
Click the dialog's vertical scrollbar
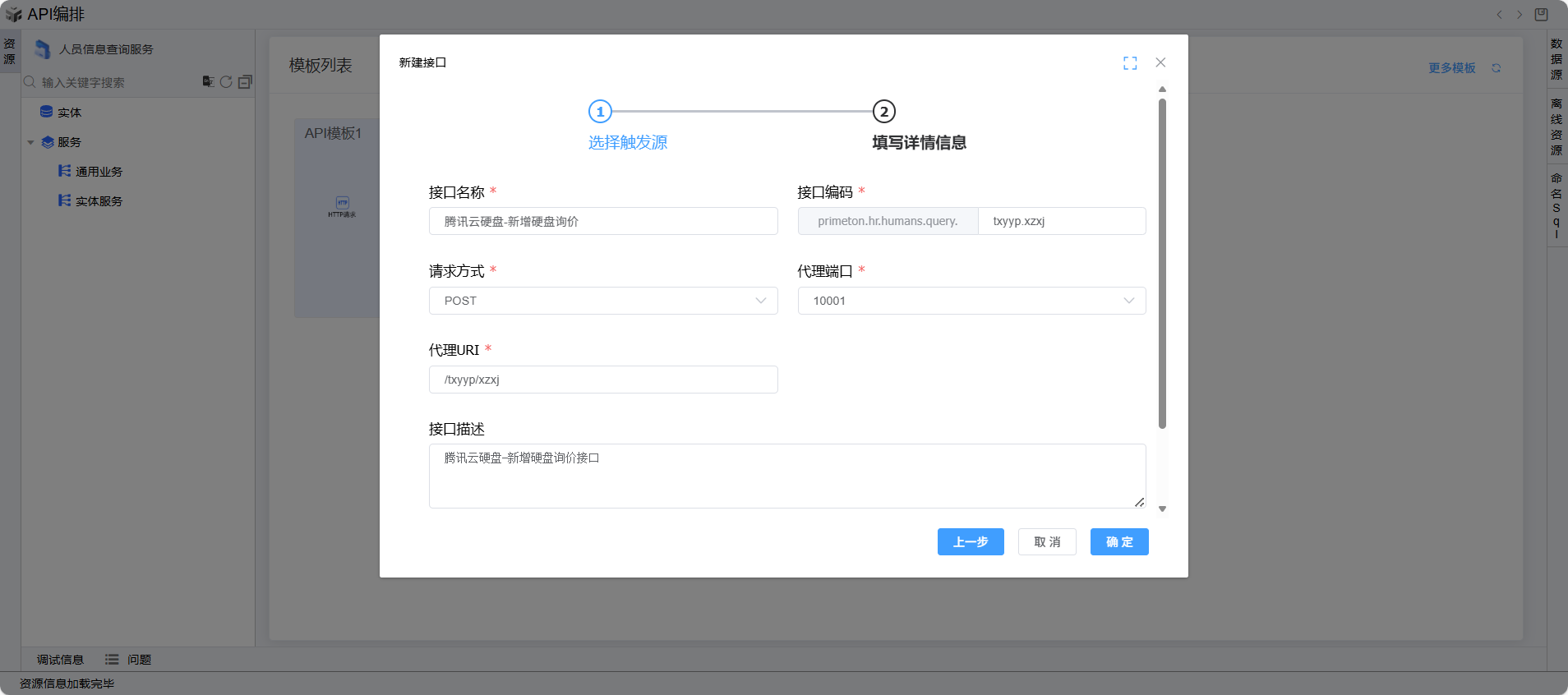pos(1162,263)
